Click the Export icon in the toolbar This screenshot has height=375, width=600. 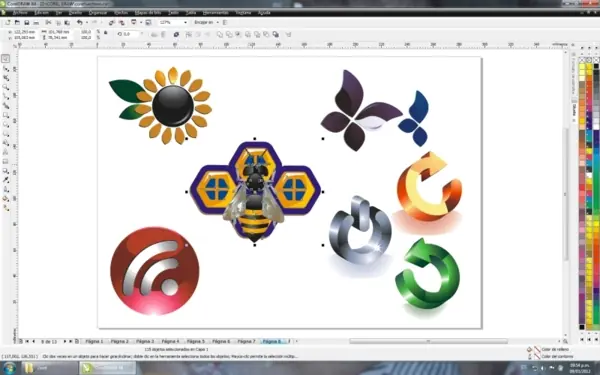(121, 23)
